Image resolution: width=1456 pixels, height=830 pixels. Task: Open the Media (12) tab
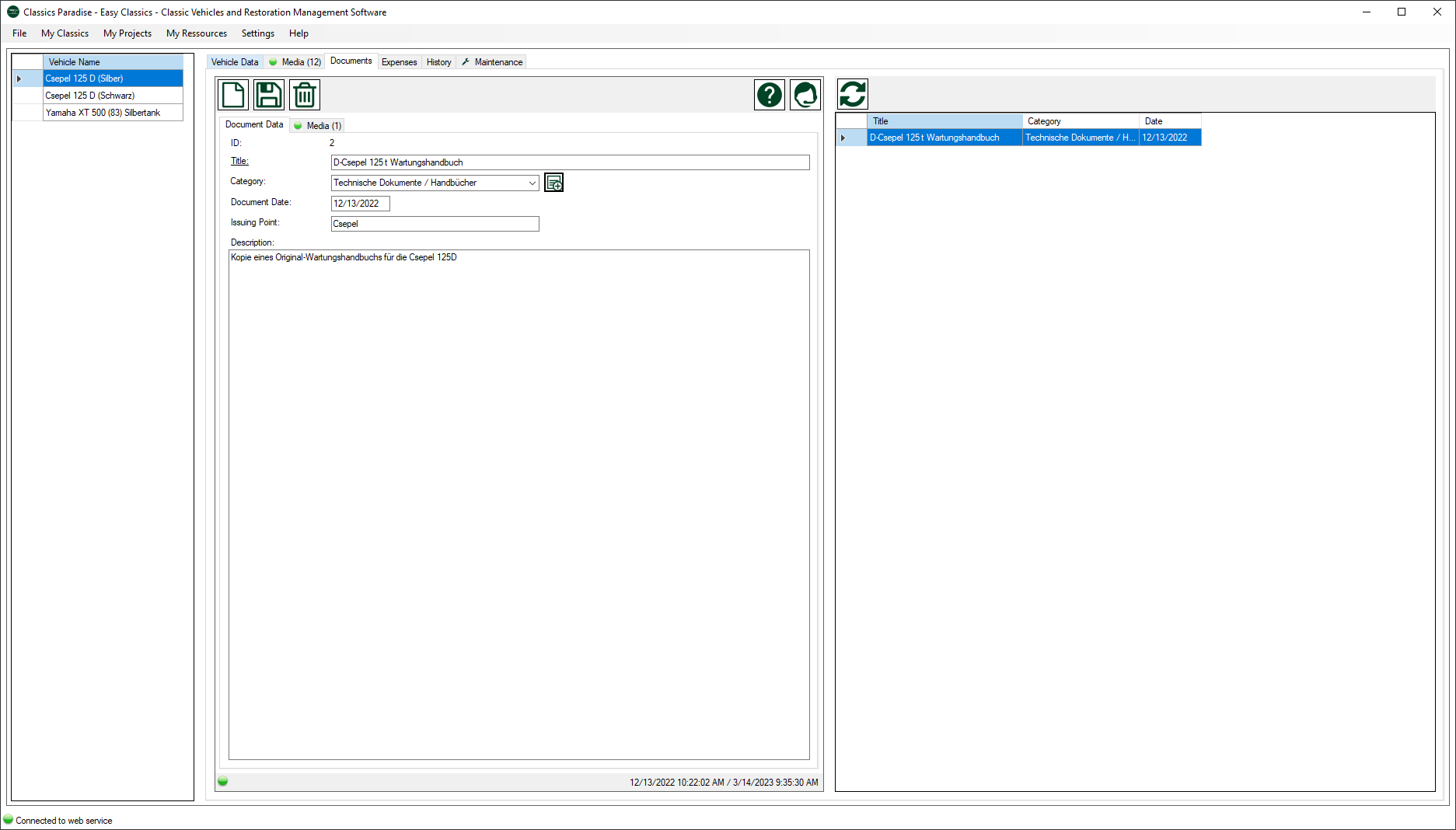point(295,62)
